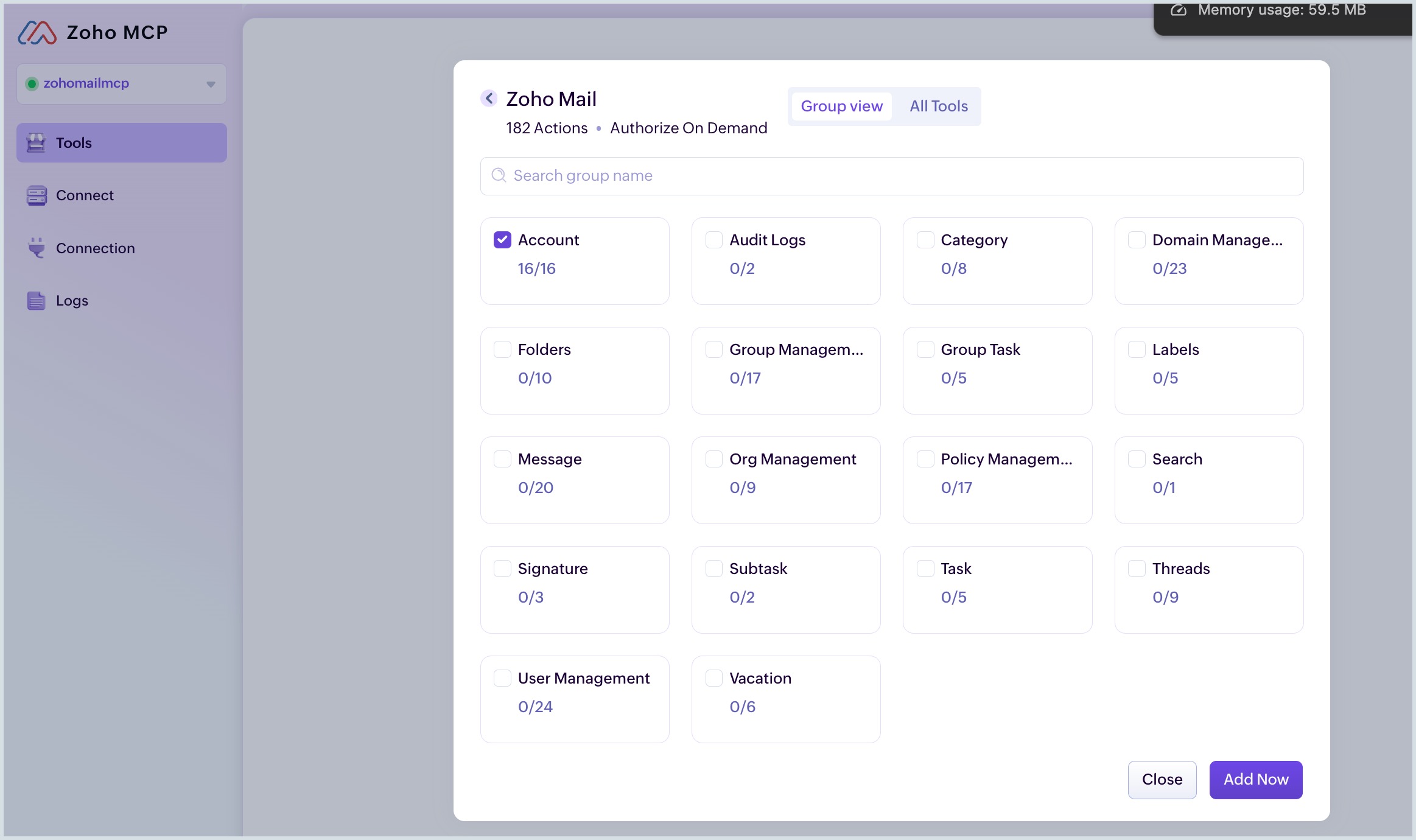Select the Domain Management checkbox
This screenshot has width=1416, height=840.
click(1137, 240)
